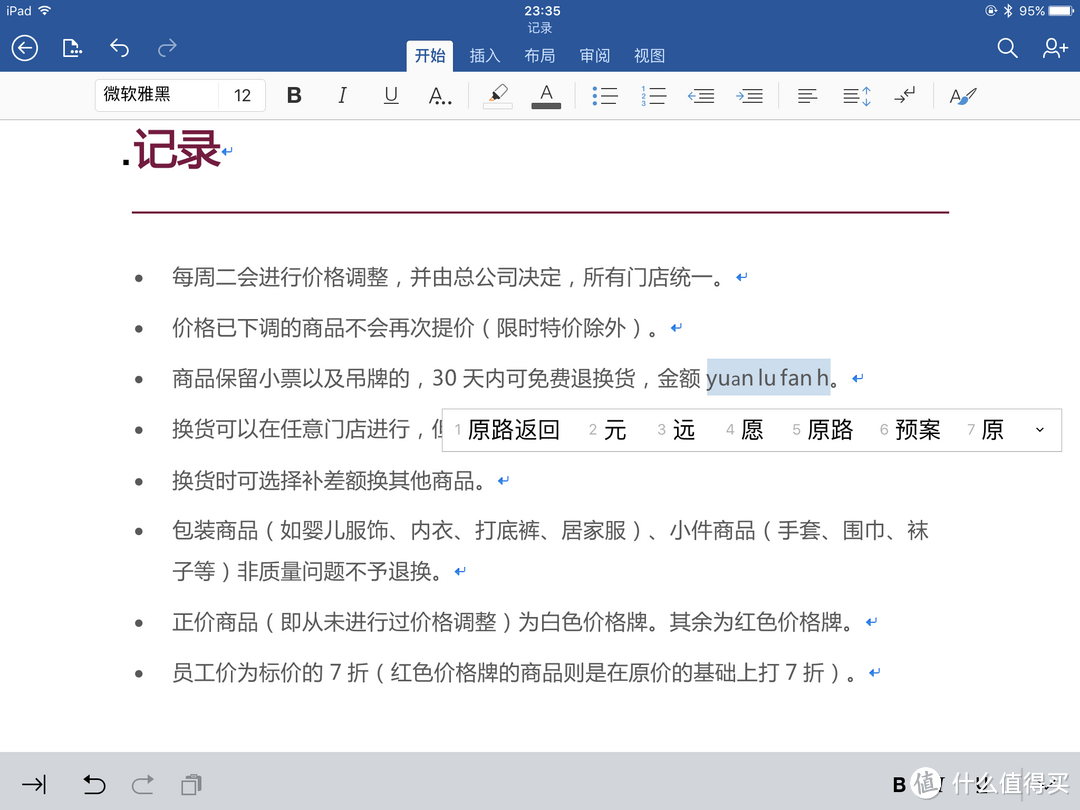Switch to 开始 tab
The height and width of the screenshot is (810, 1080).
coord(430,56)
